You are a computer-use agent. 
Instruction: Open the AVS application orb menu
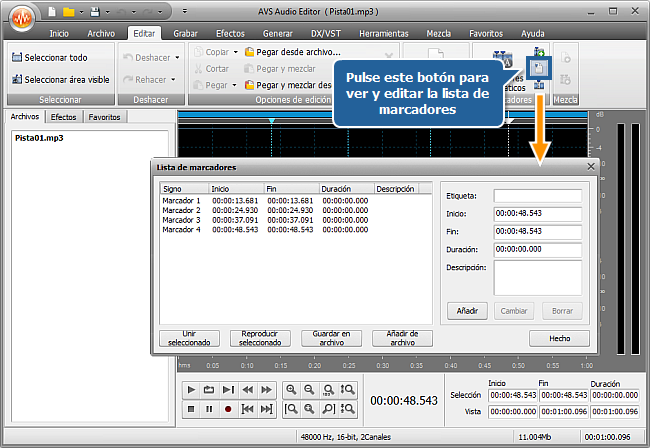coord(22,19)
